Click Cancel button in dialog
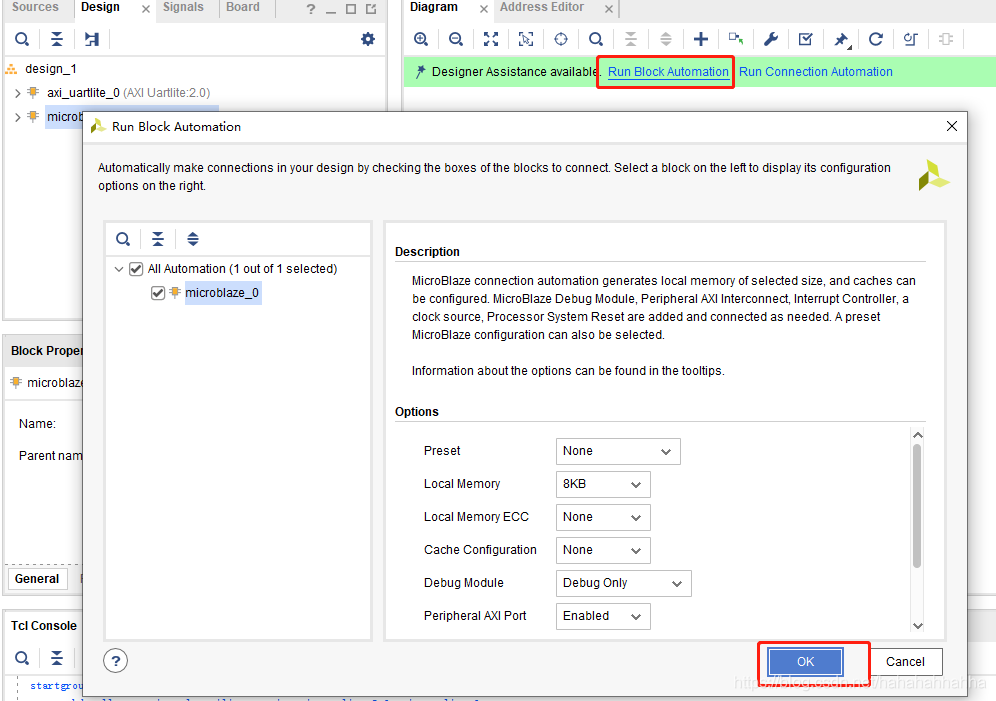Viewport: 996px width, 701px height. [x=905, y=662]
